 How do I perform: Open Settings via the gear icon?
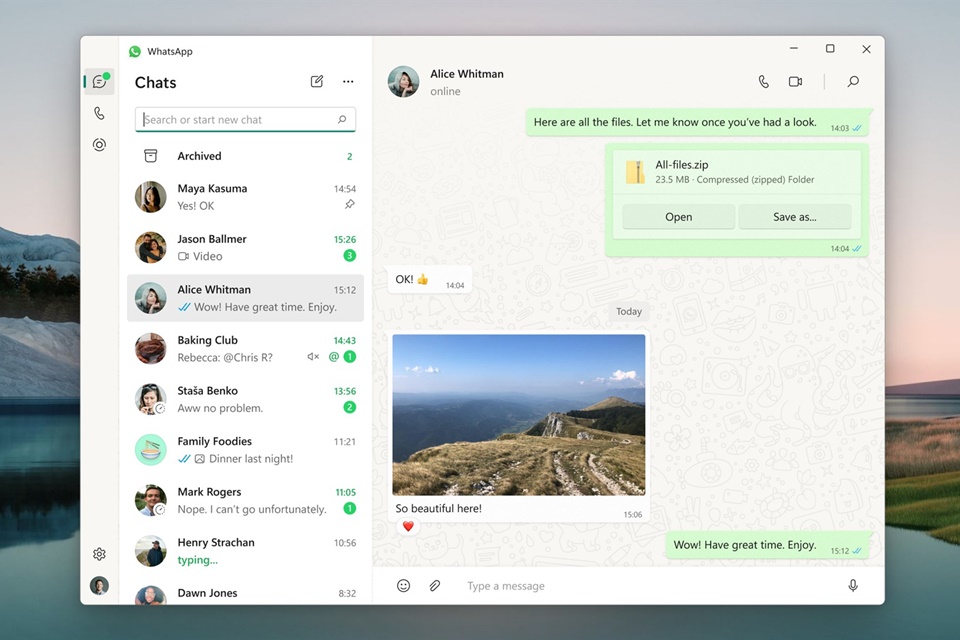coord(99,553)
